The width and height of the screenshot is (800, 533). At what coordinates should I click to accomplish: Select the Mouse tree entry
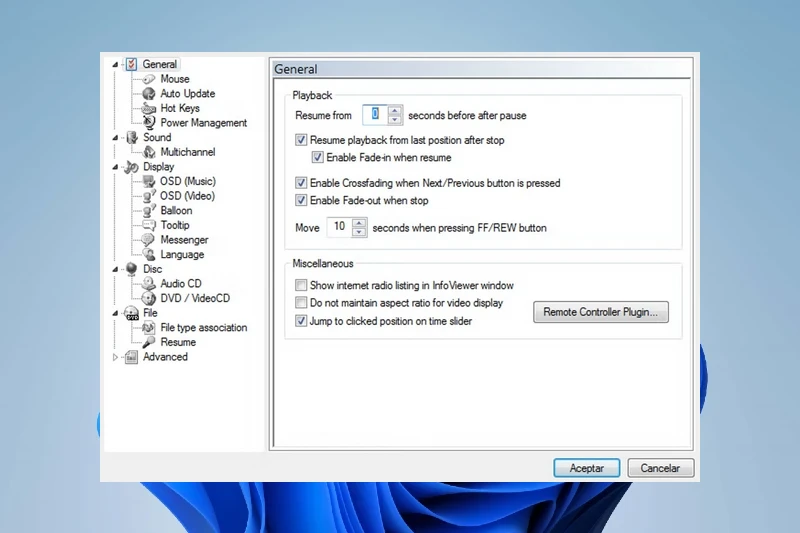point(175,79)
